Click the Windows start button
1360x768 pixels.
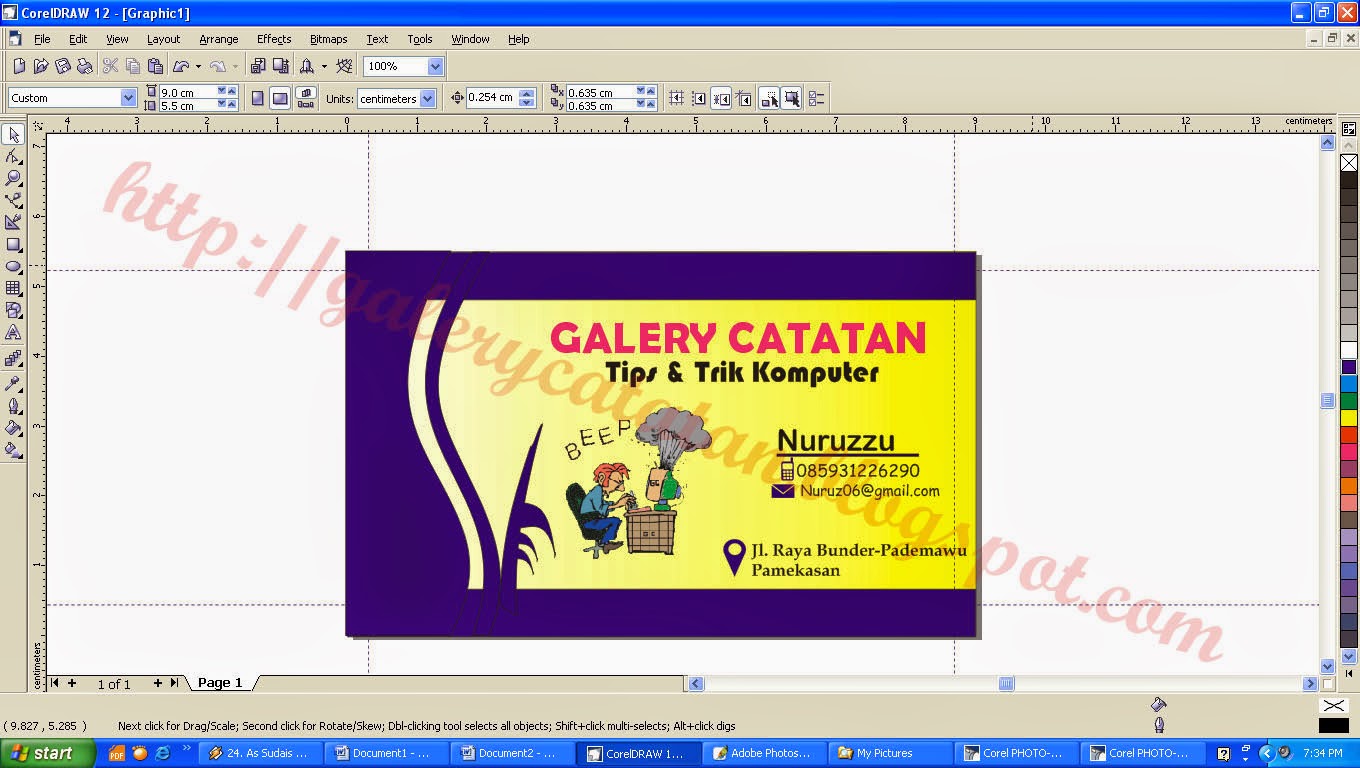click(47, 753)
